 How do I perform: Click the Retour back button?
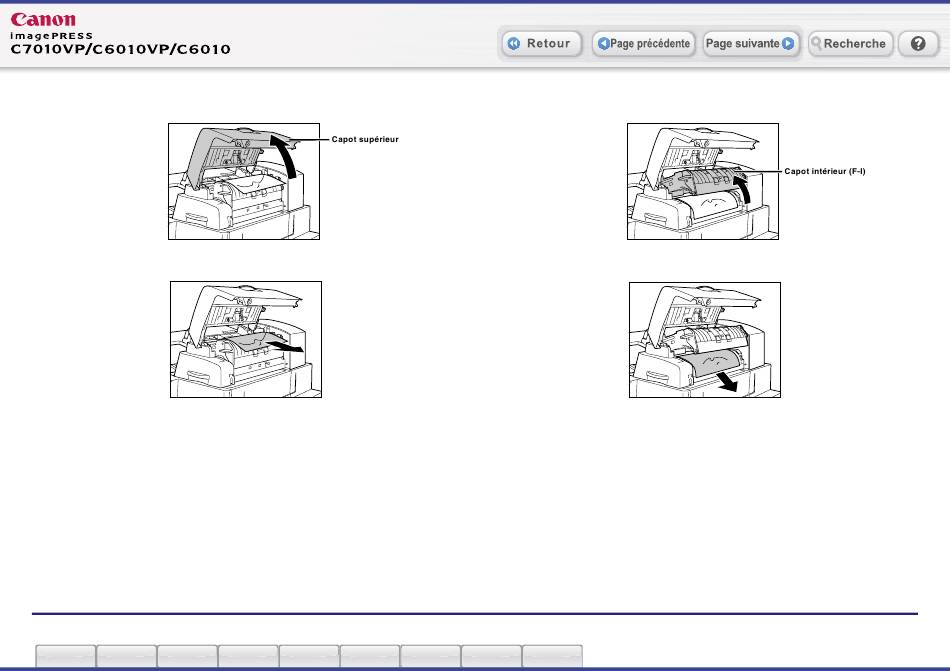point(541,44)
